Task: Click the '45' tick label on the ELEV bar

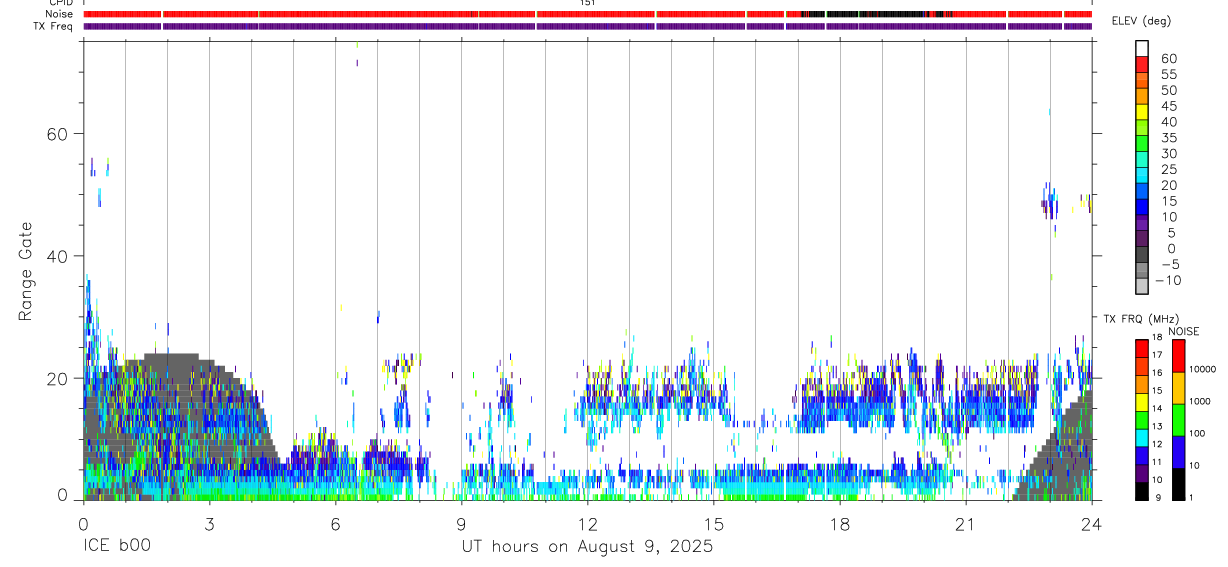Action: click(x=1168, y=106)
